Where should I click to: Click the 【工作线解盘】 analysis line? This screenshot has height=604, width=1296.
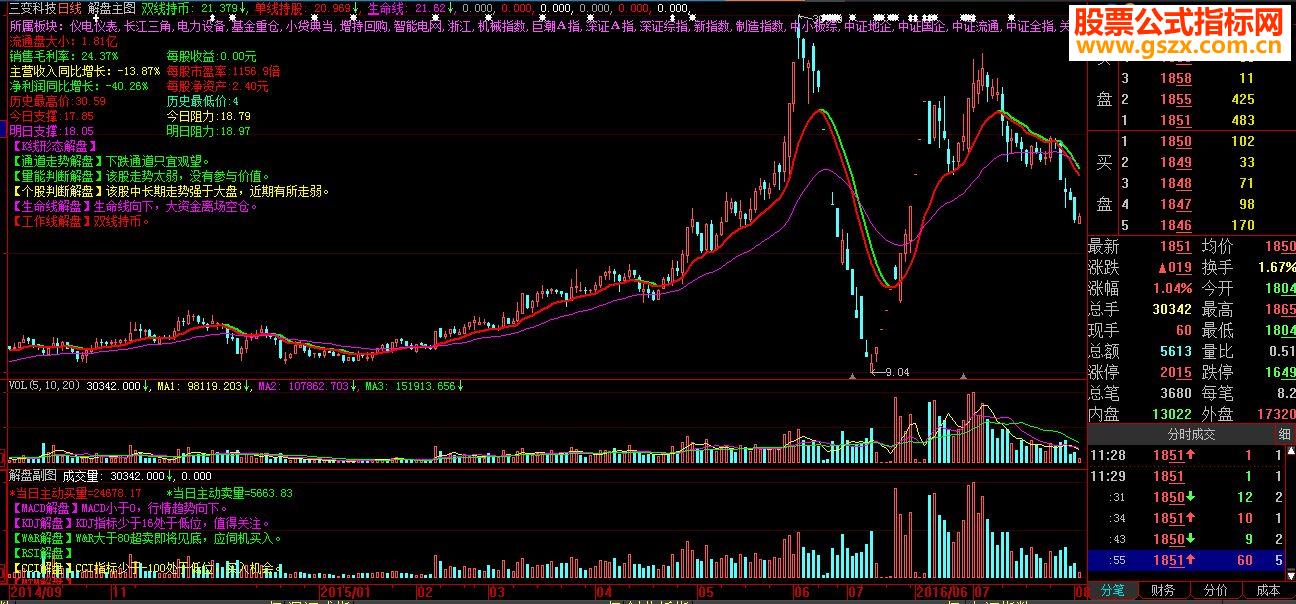coord(81,222)
